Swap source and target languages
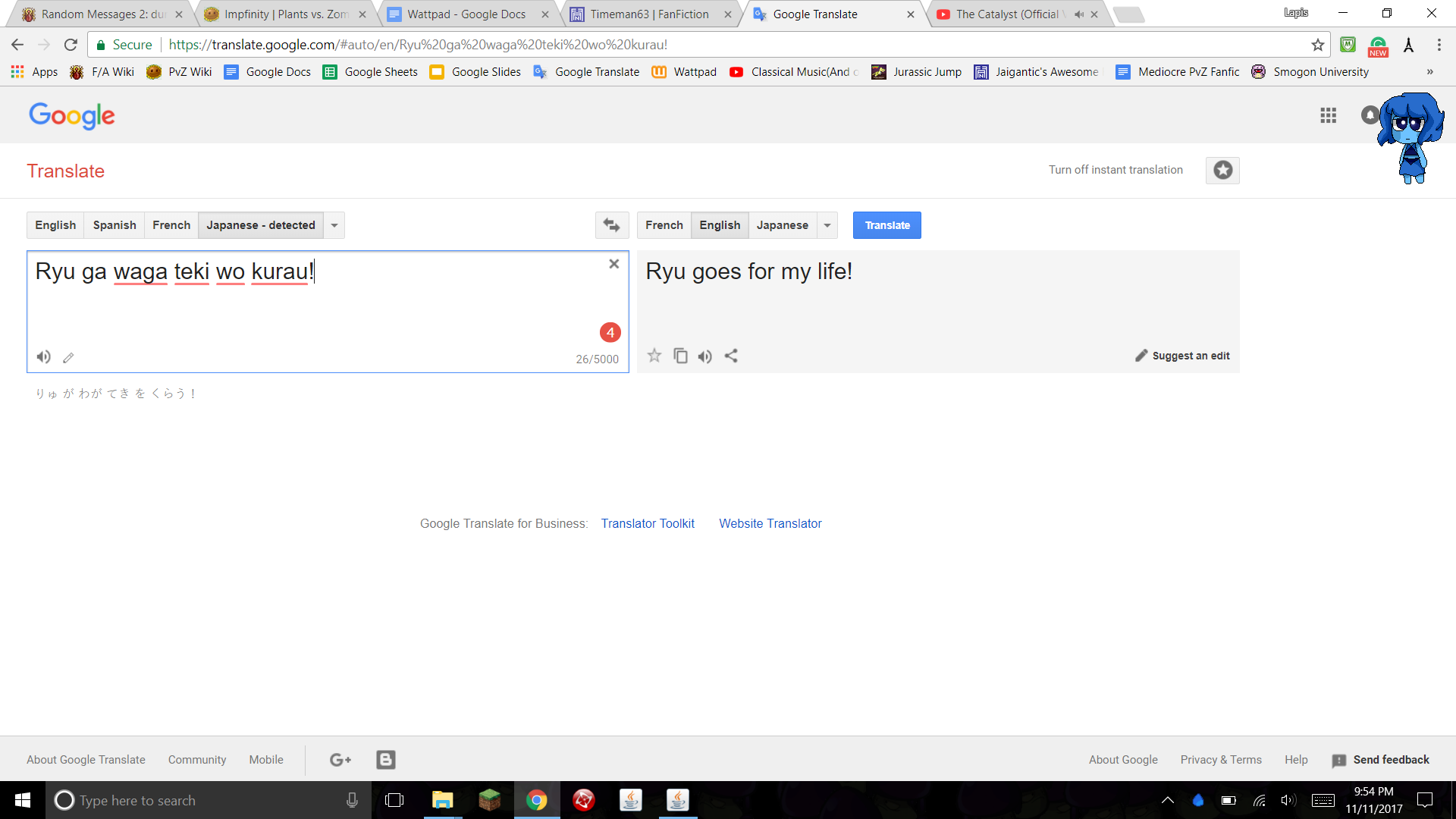 pyautogui.click(x=611, y=225)
